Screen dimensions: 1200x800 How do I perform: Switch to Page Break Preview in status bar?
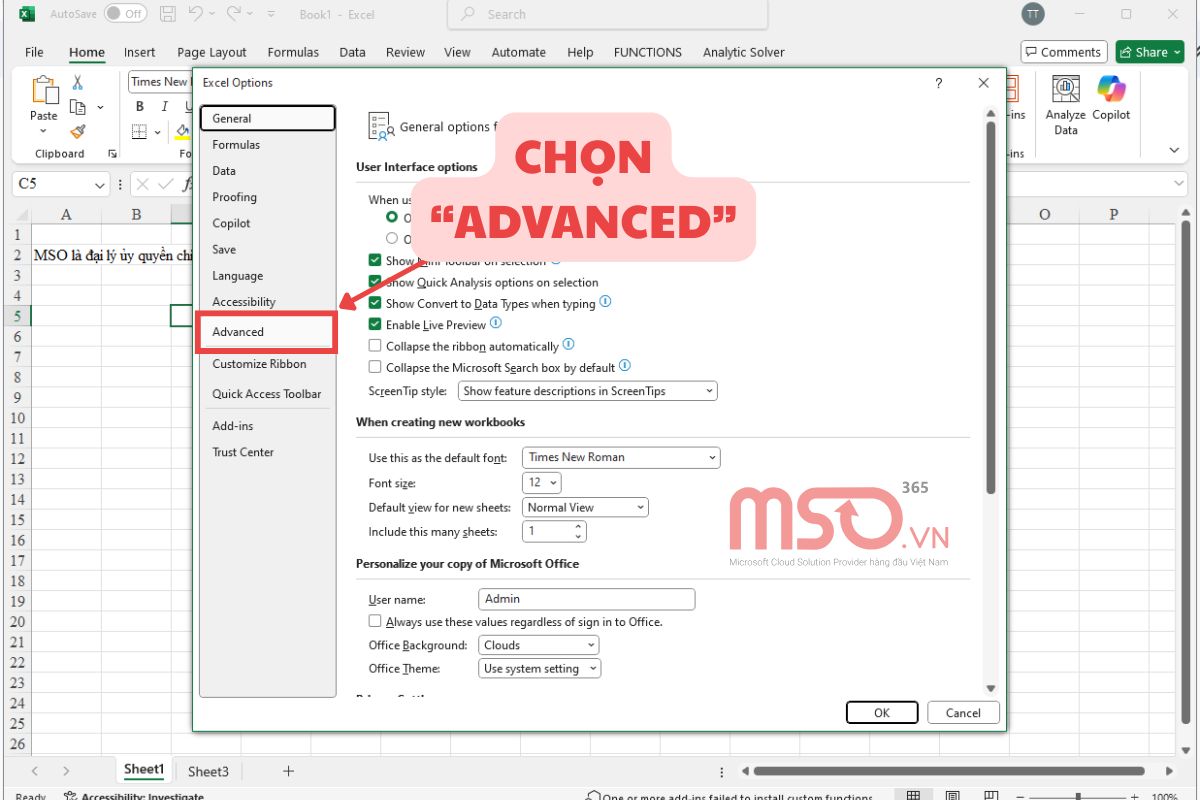(x=993, y=797)
